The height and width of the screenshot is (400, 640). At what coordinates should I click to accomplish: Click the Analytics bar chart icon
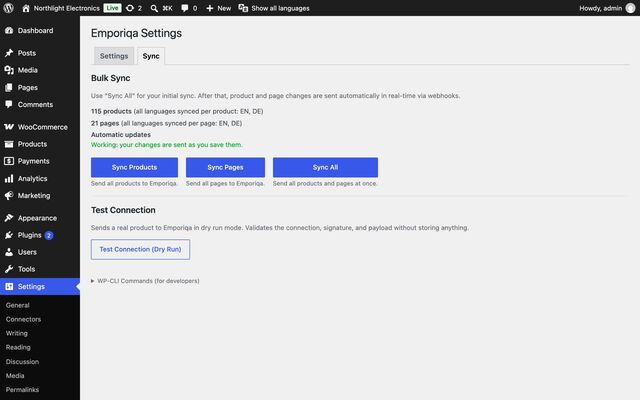tap(9, 178)
